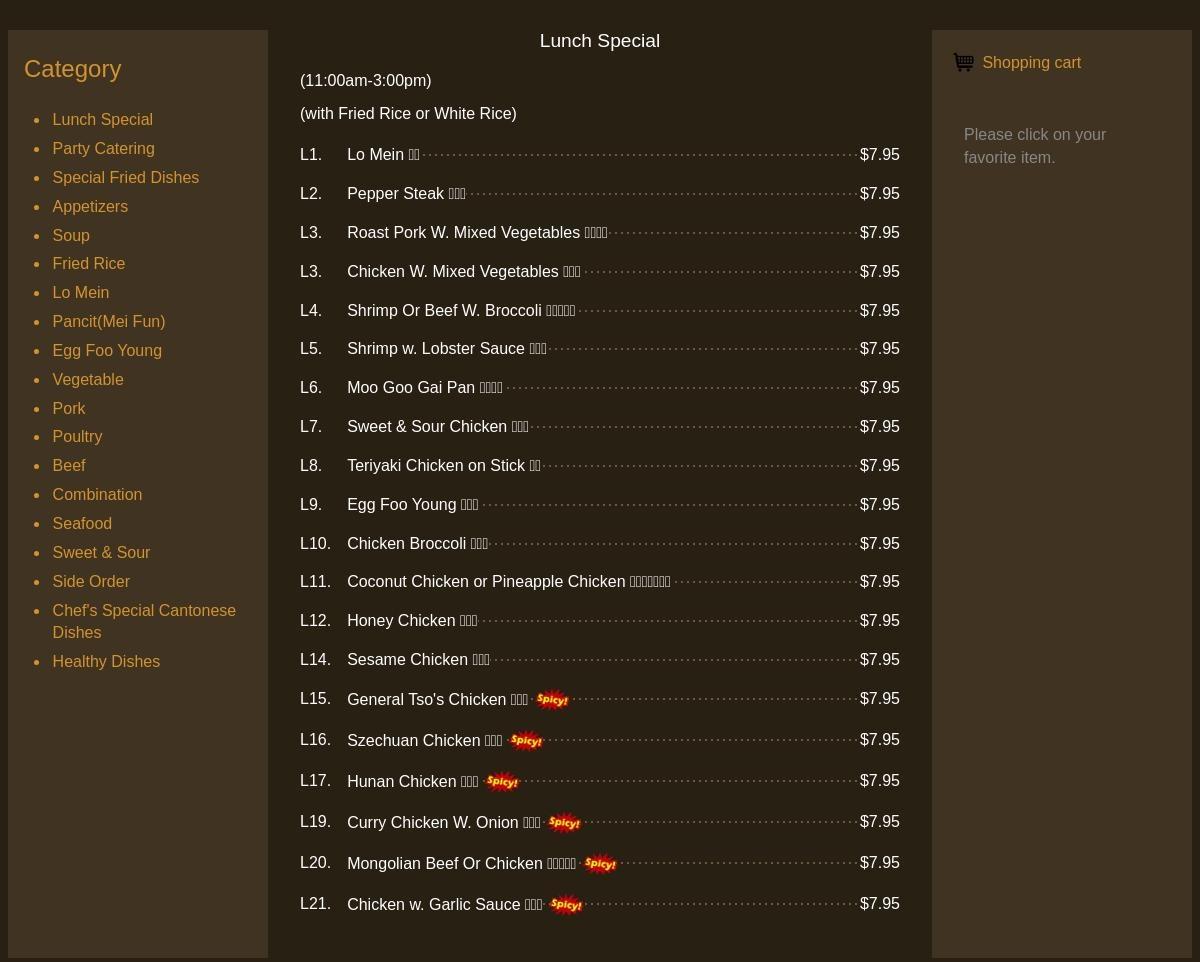Click the Spicy icon on Curry Chicken W. Onion
Image resolution: width=1200 pixels, height=962 pixels.
tap(564, 823)
